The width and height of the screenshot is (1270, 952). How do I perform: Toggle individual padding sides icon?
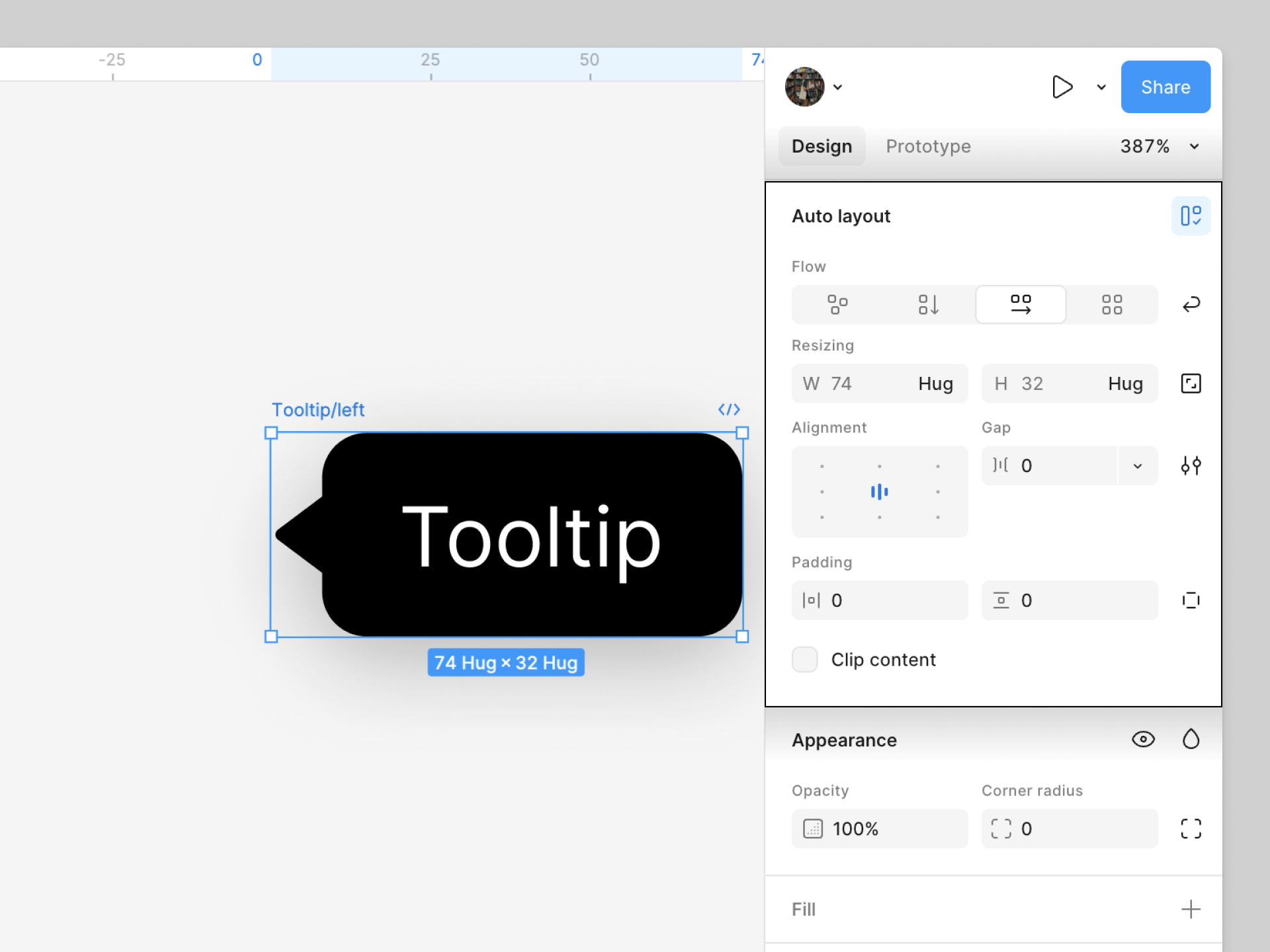(1191, 600)
